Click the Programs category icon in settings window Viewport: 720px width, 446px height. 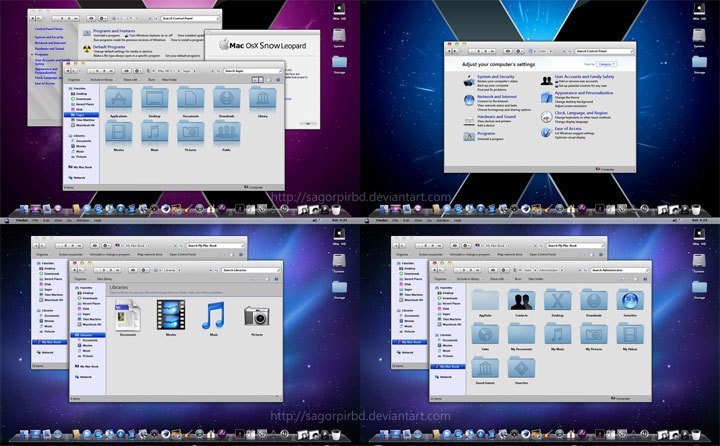tap(469, 136)
